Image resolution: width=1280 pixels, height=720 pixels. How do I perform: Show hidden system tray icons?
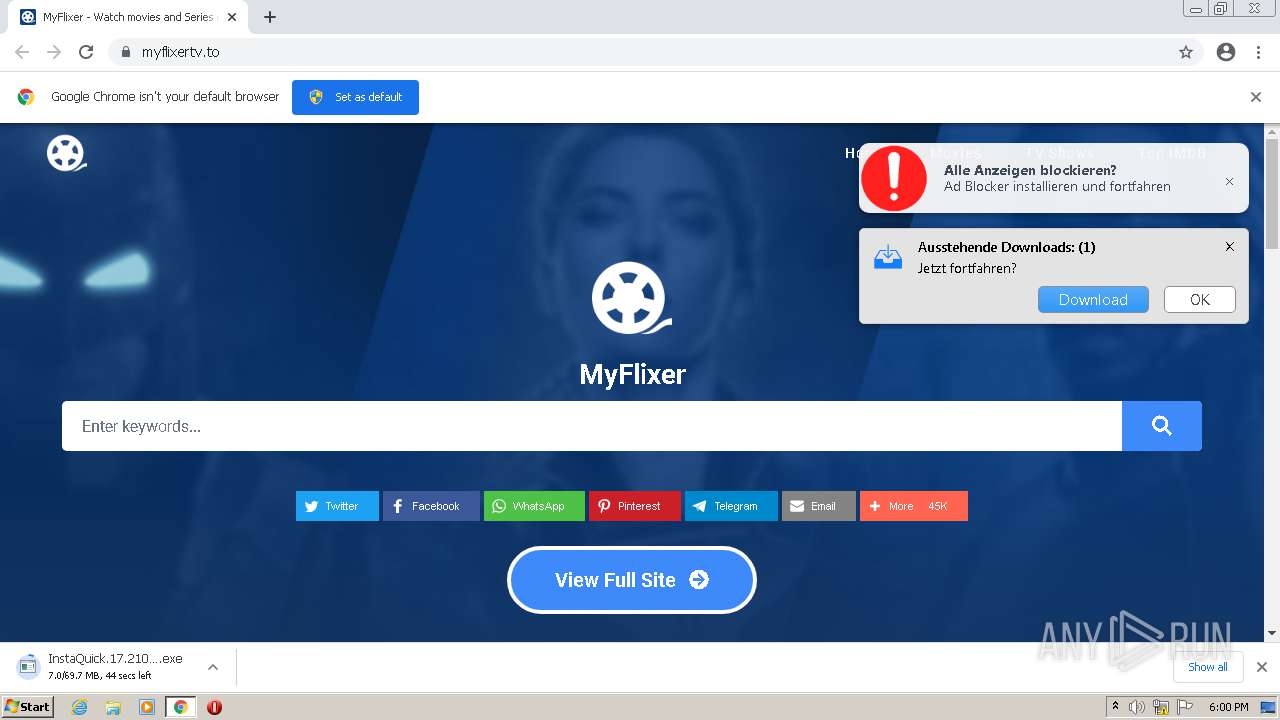1115,707
